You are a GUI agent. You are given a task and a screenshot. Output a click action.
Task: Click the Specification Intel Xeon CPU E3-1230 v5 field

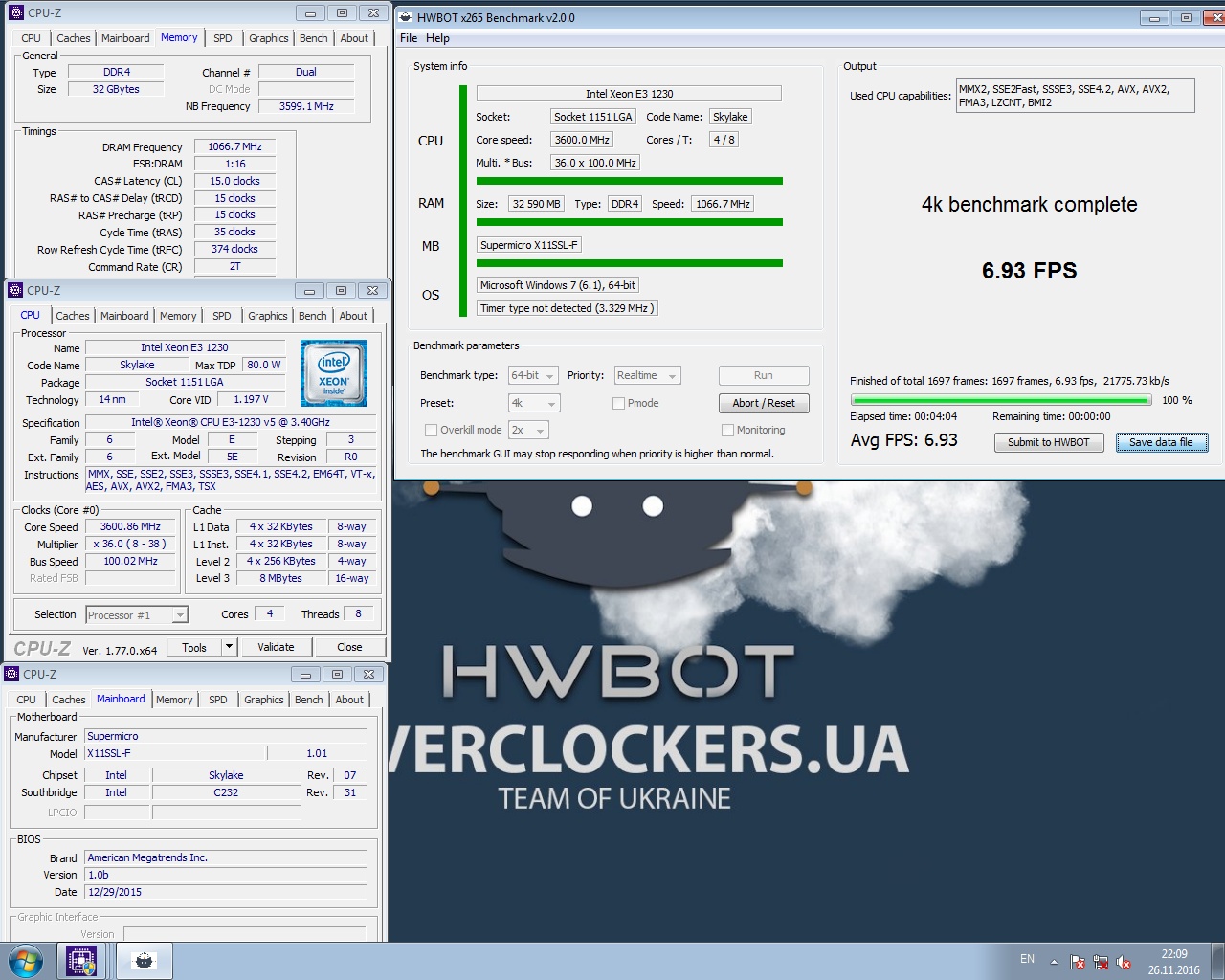(x=231, y=422)
